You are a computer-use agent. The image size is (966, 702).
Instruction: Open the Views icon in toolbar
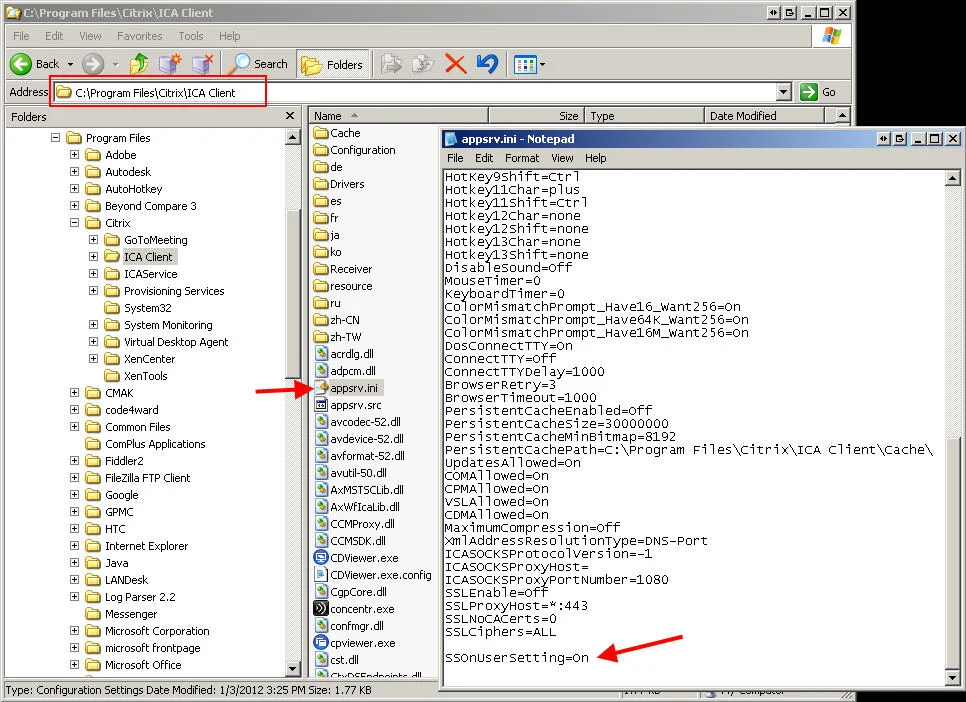point(529,64)
